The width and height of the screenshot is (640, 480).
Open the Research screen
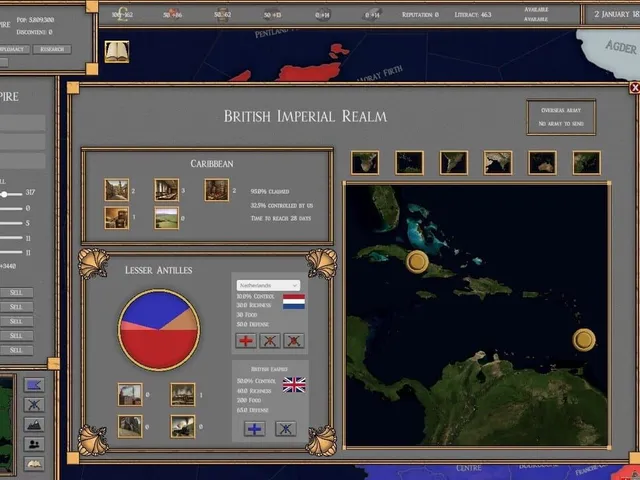[52, 49]
